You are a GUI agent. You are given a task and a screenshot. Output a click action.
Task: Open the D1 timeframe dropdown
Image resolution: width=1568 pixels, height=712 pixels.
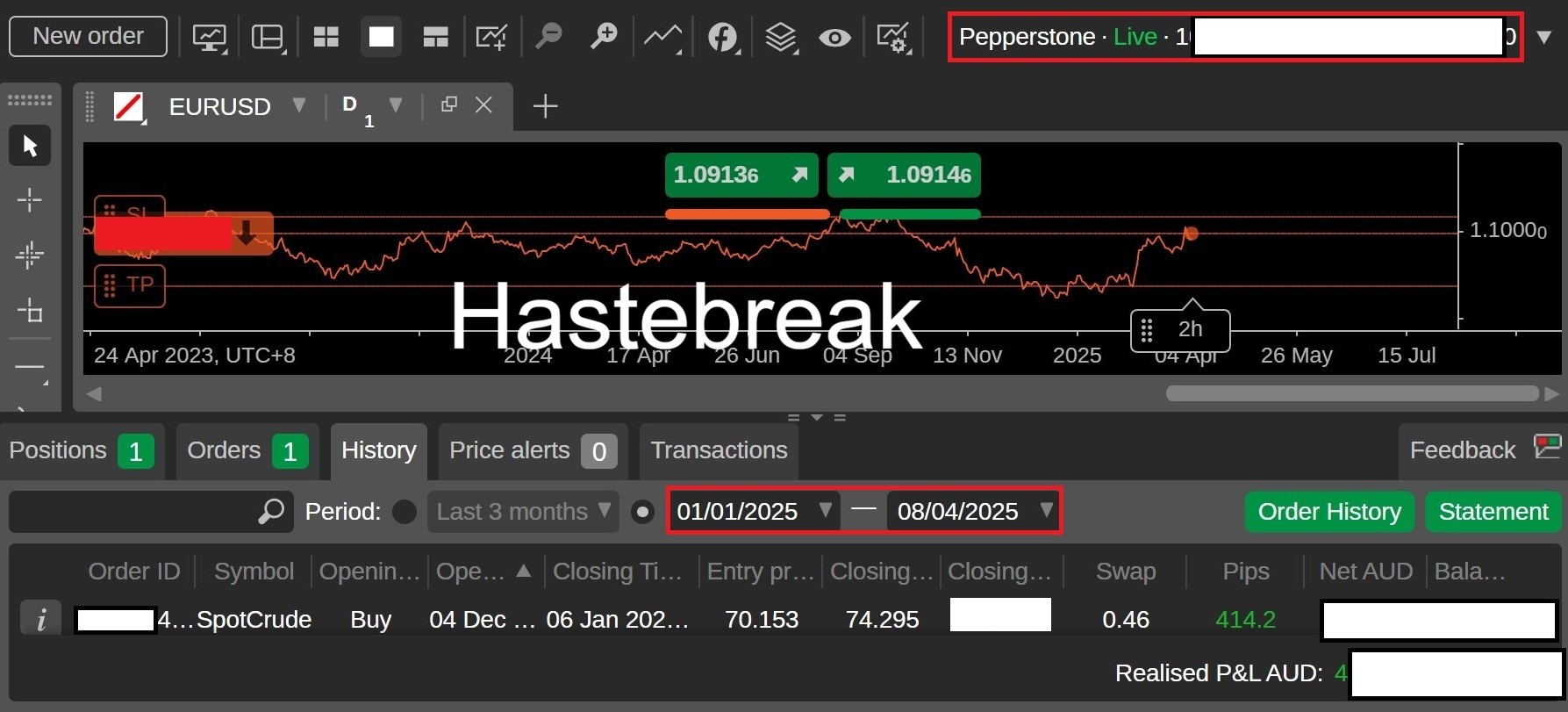click(x=396, y=106)
